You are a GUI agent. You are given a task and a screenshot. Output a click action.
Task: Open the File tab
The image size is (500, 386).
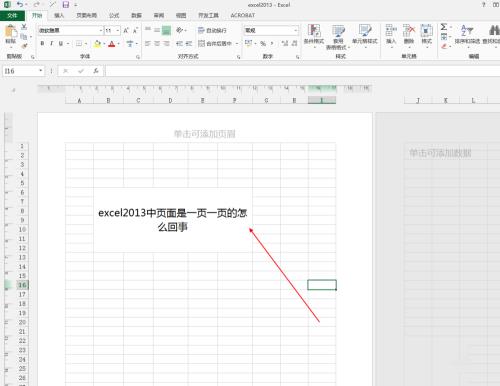tap(12, 15)
